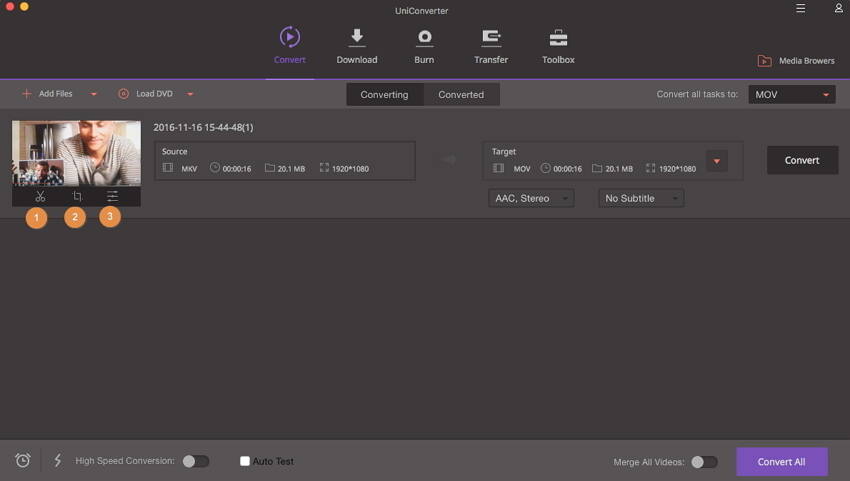
Task: Toggle Merge All Videos switch
Action: click(704, 462)
